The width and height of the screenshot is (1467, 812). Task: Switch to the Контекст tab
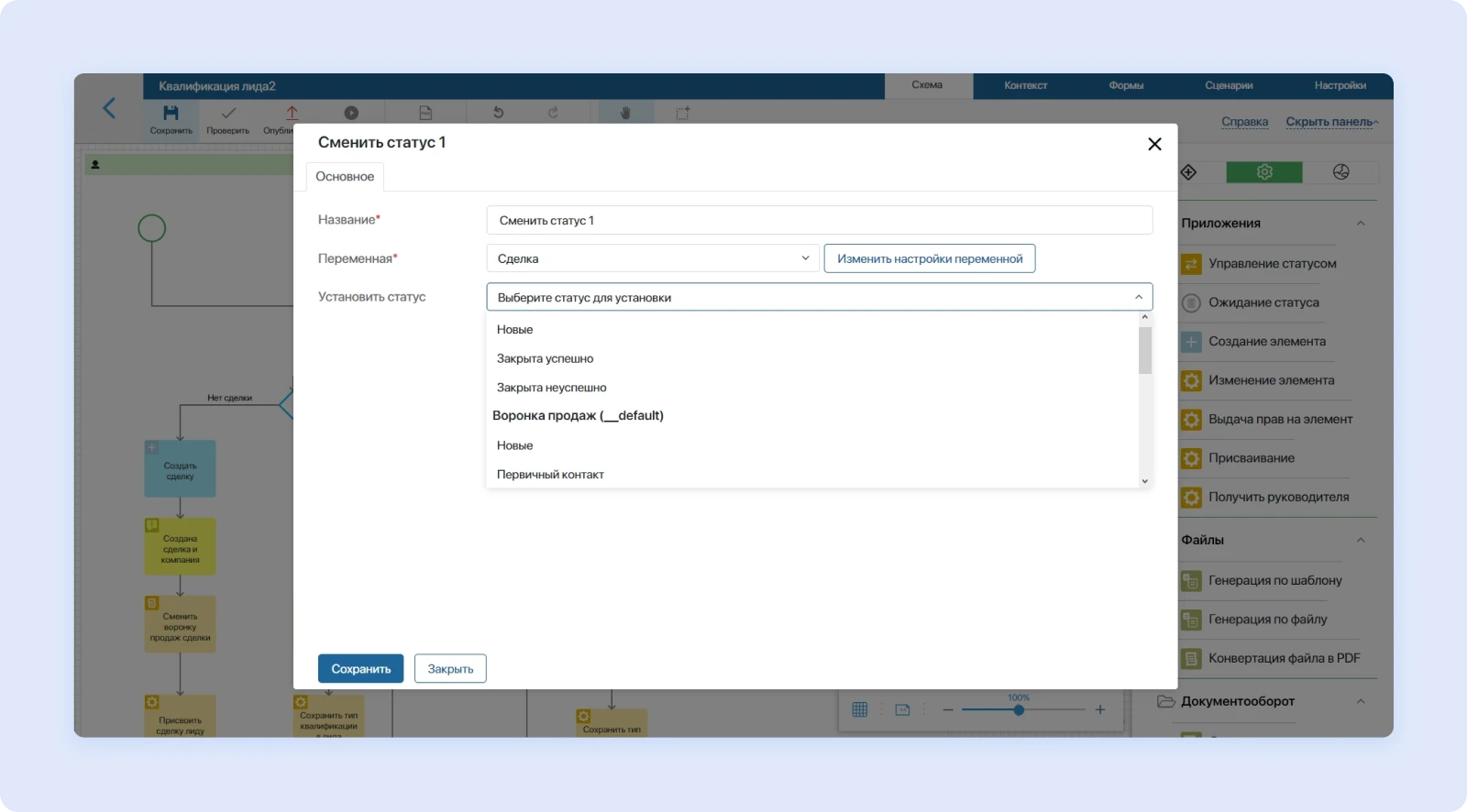1025,85
